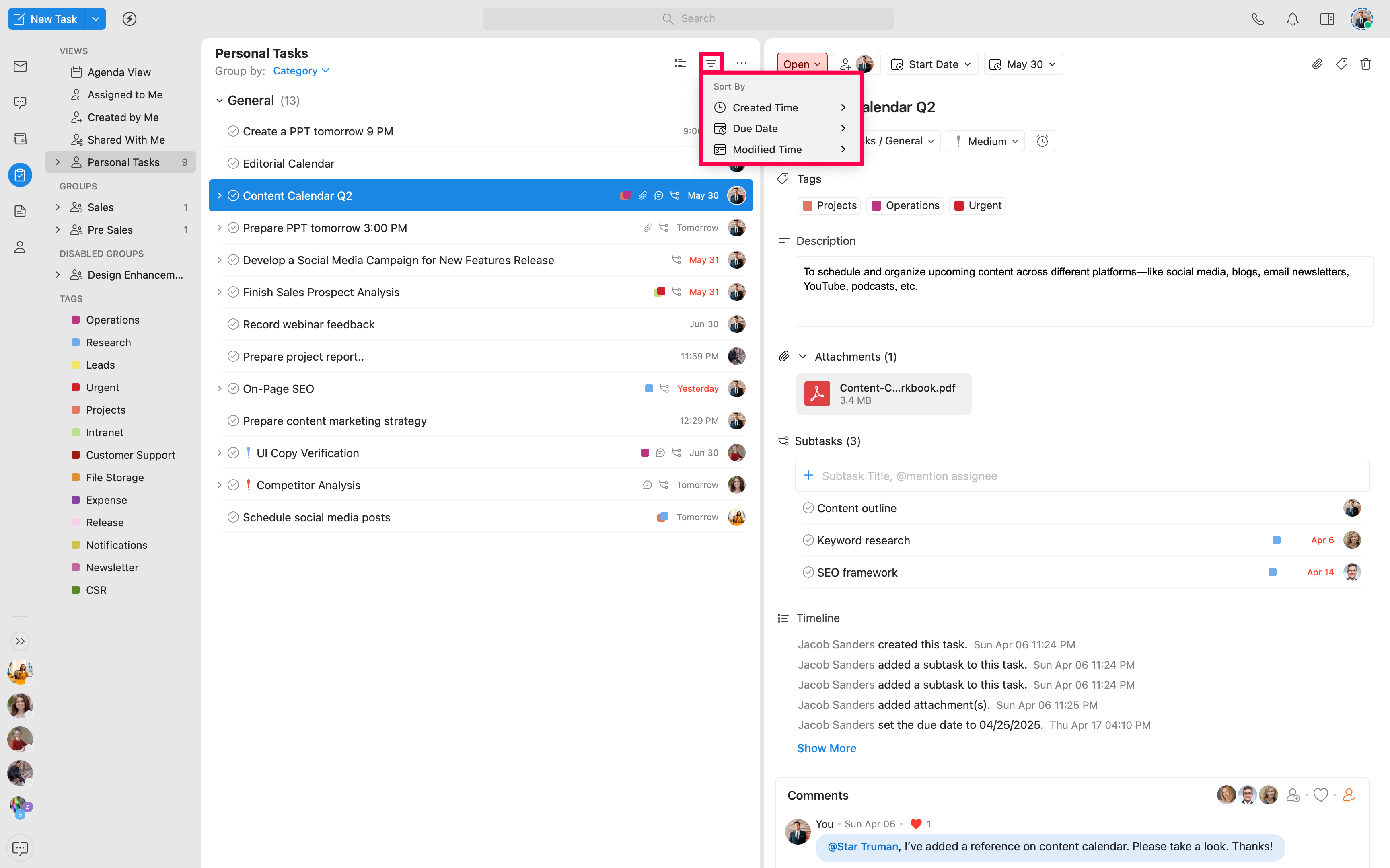The image size is (1390, 868).
Task: Check off Record webinar feedback task
Action: tap(233, 324)
